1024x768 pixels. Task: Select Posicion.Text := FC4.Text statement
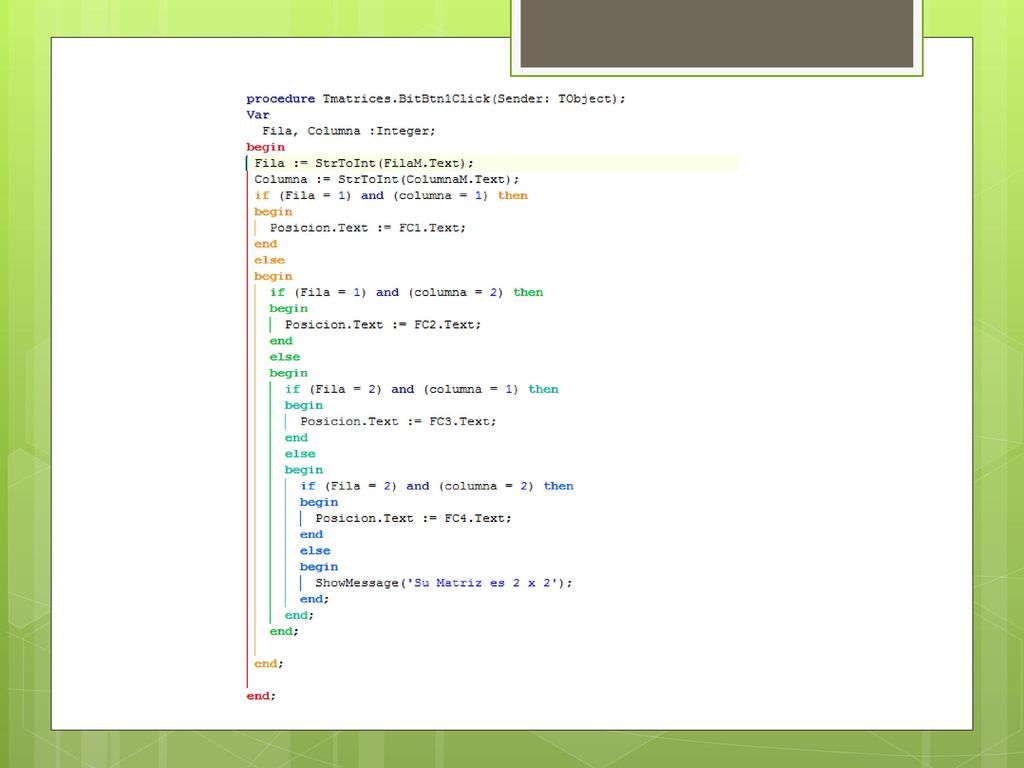pyautogui.click(x=413, y=519)
